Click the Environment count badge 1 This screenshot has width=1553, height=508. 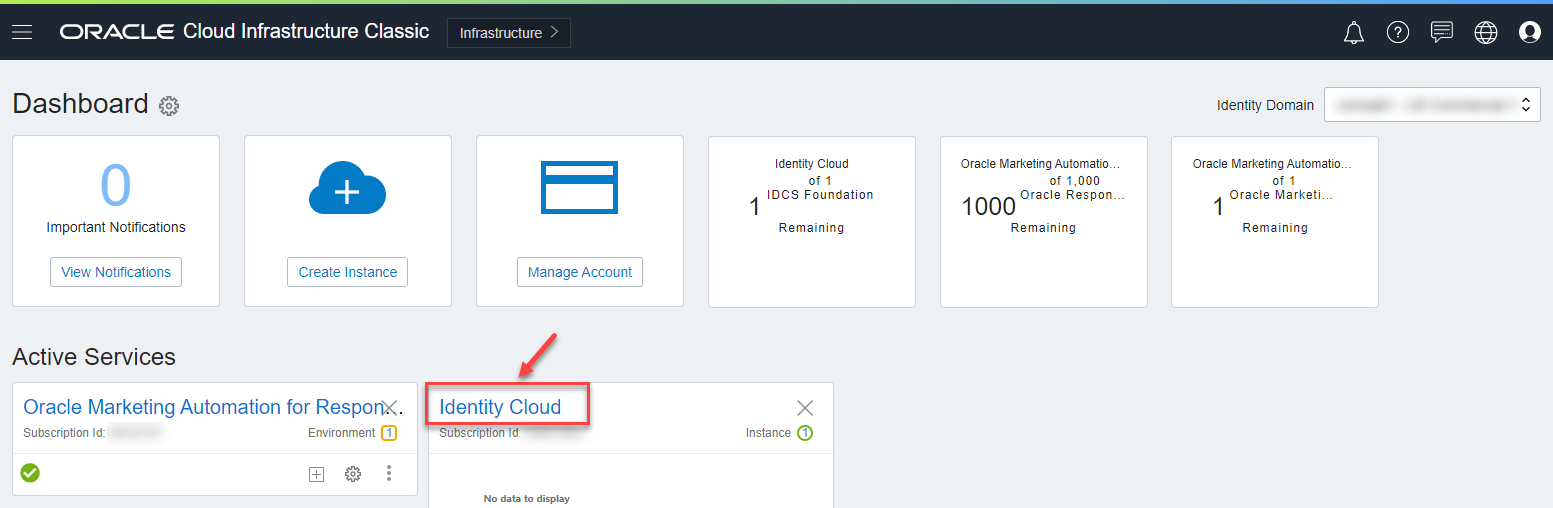(x=389, y=433)
